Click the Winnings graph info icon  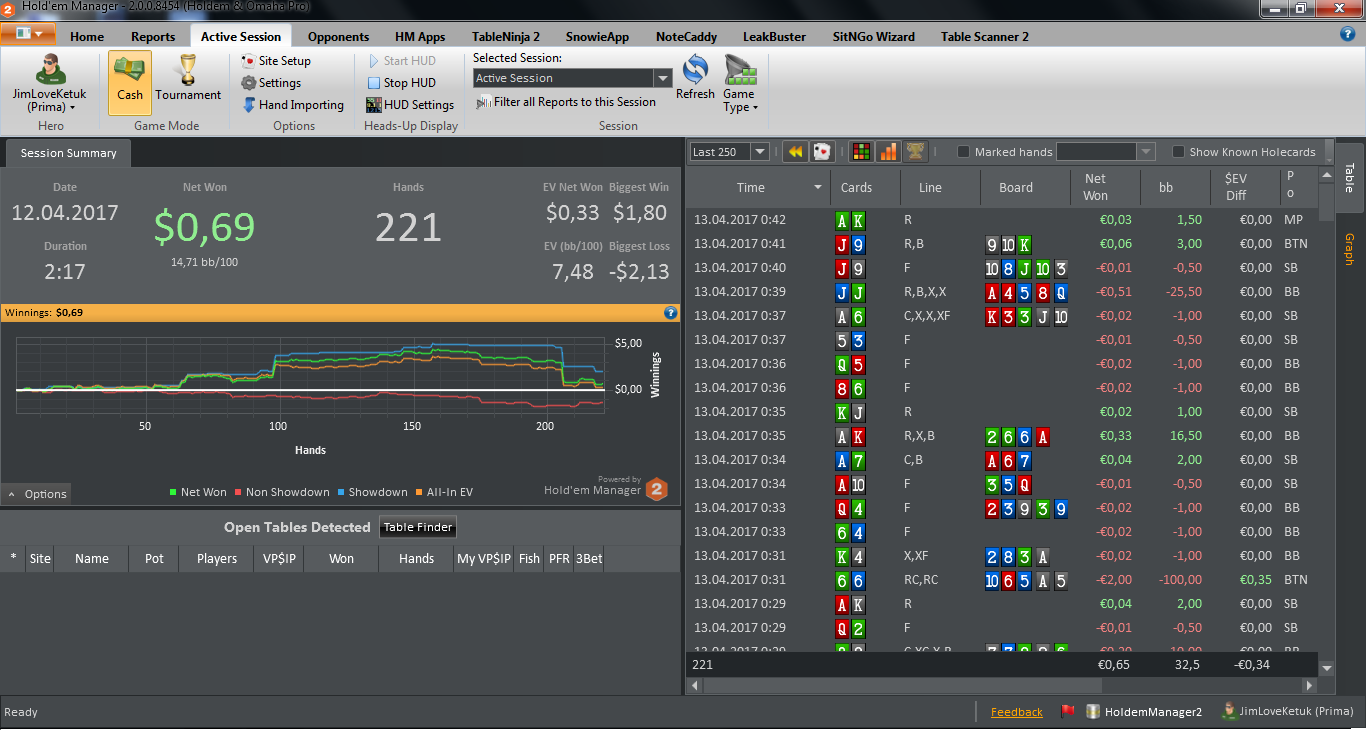pyautogui.click(x=671, y=313)
